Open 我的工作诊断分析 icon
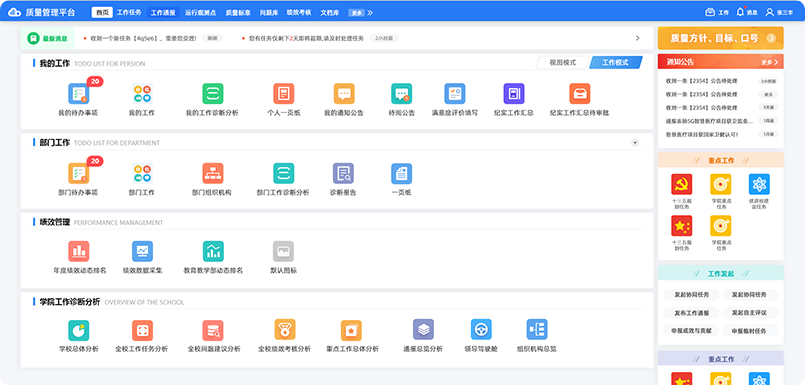Screen dimensions: 805x385 (213, 94)
